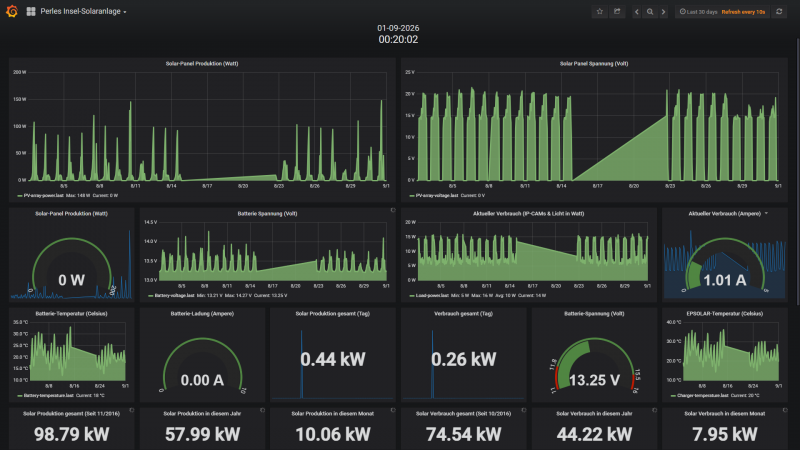
Task: Open Batterie-Ladung (Ampere) panel title
Action: pyautogui.click(x=202, y=314)
